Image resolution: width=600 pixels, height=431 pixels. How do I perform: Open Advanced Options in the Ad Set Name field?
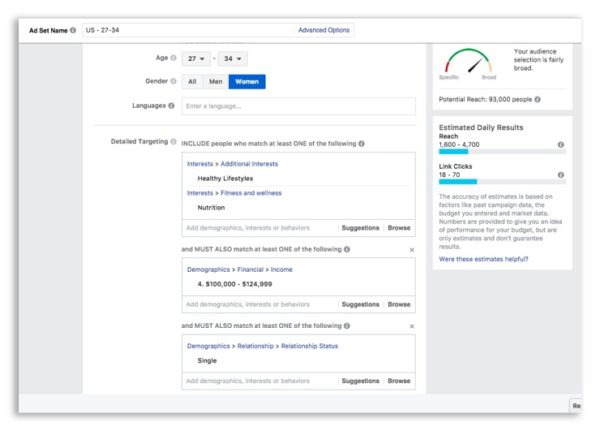click(x=324, y=30)
